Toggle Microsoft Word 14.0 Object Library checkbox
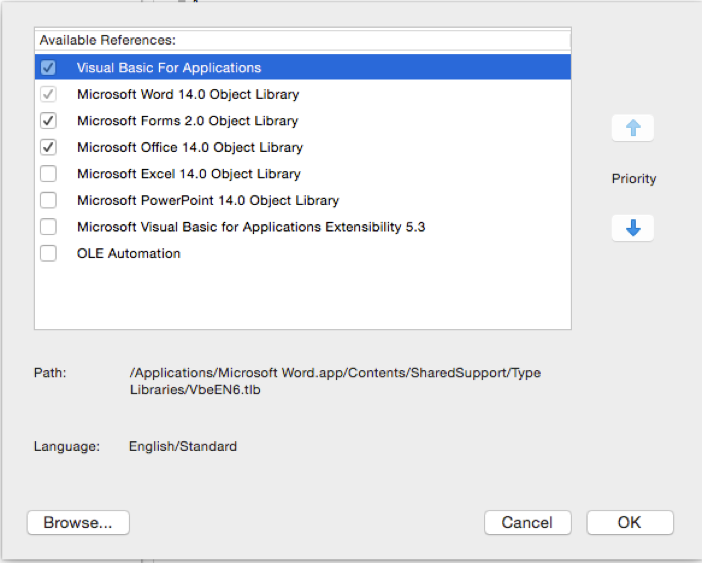 [48, 94]
